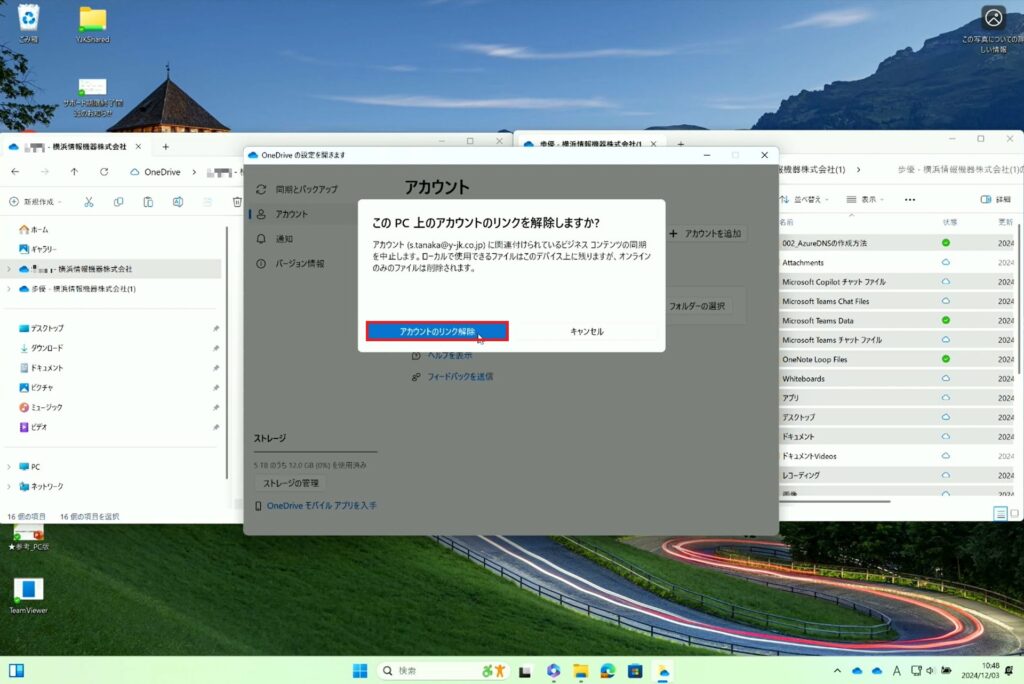Image resolution: width=1024 pixels, height=684 pixels.
Task: Open 同期とバックアップ in OneDrive settings
Action: click(x=306, y=189)
